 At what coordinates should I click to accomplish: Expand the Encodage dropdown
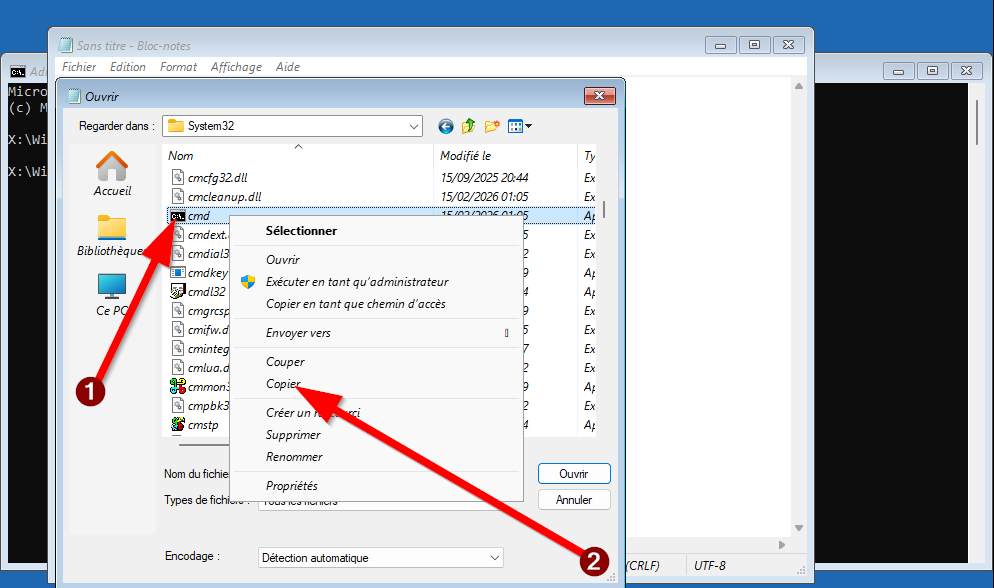tap(495, 558)
